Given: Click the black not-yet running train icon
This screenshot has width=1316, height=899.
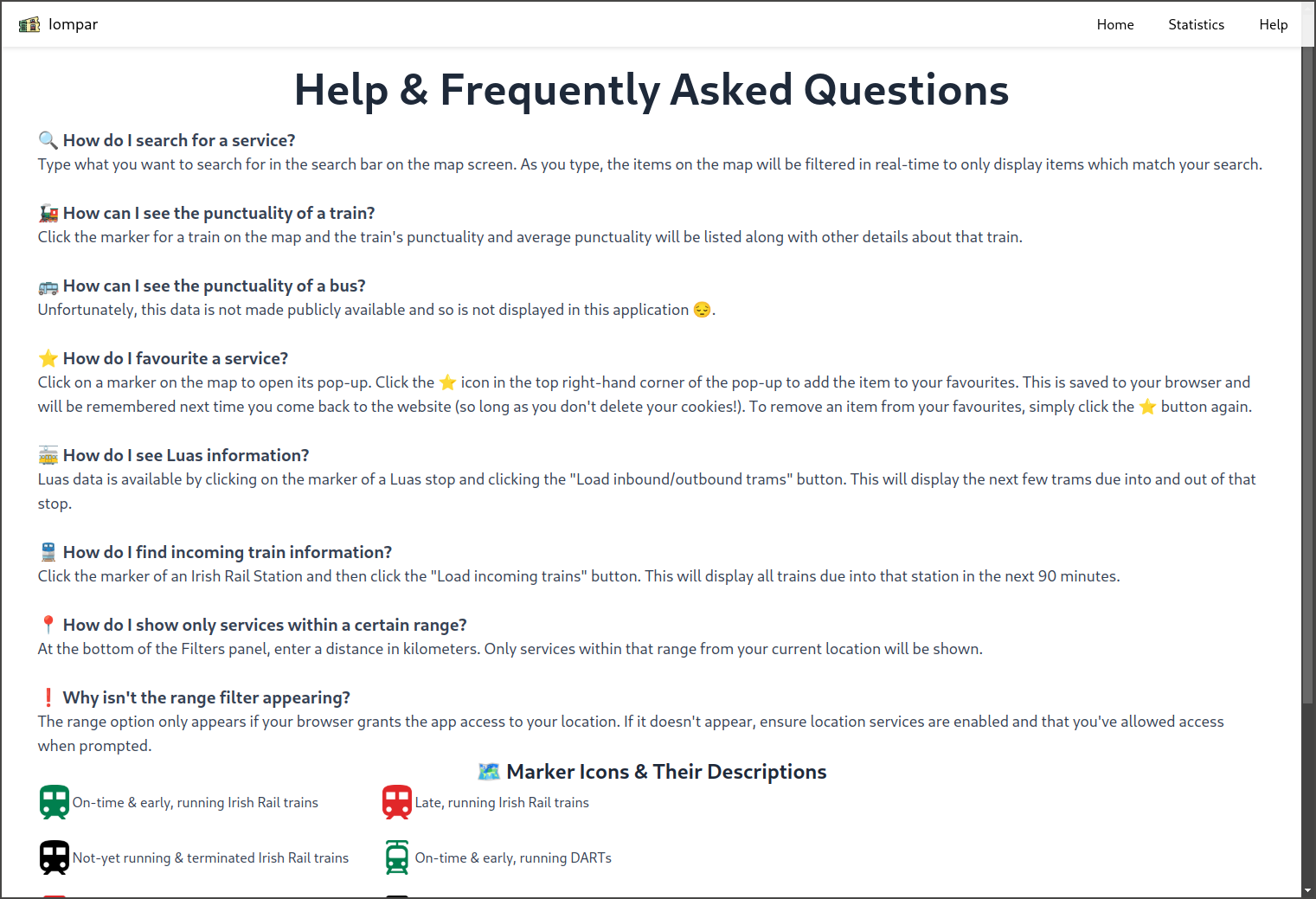Looking at the screenshot, I should click(x=55, y=857).
